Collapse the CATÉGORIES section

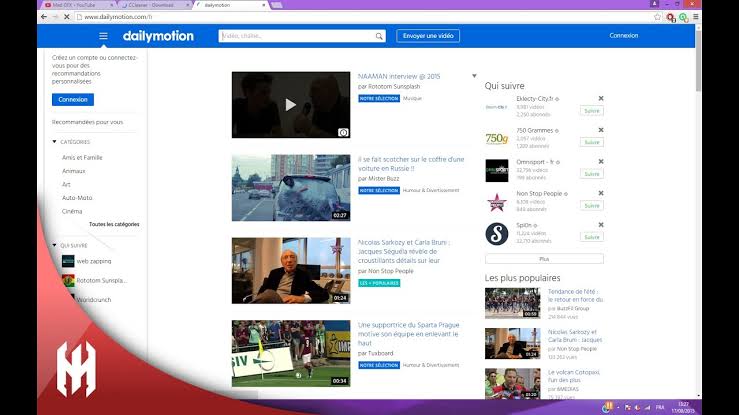pos(54,141)
